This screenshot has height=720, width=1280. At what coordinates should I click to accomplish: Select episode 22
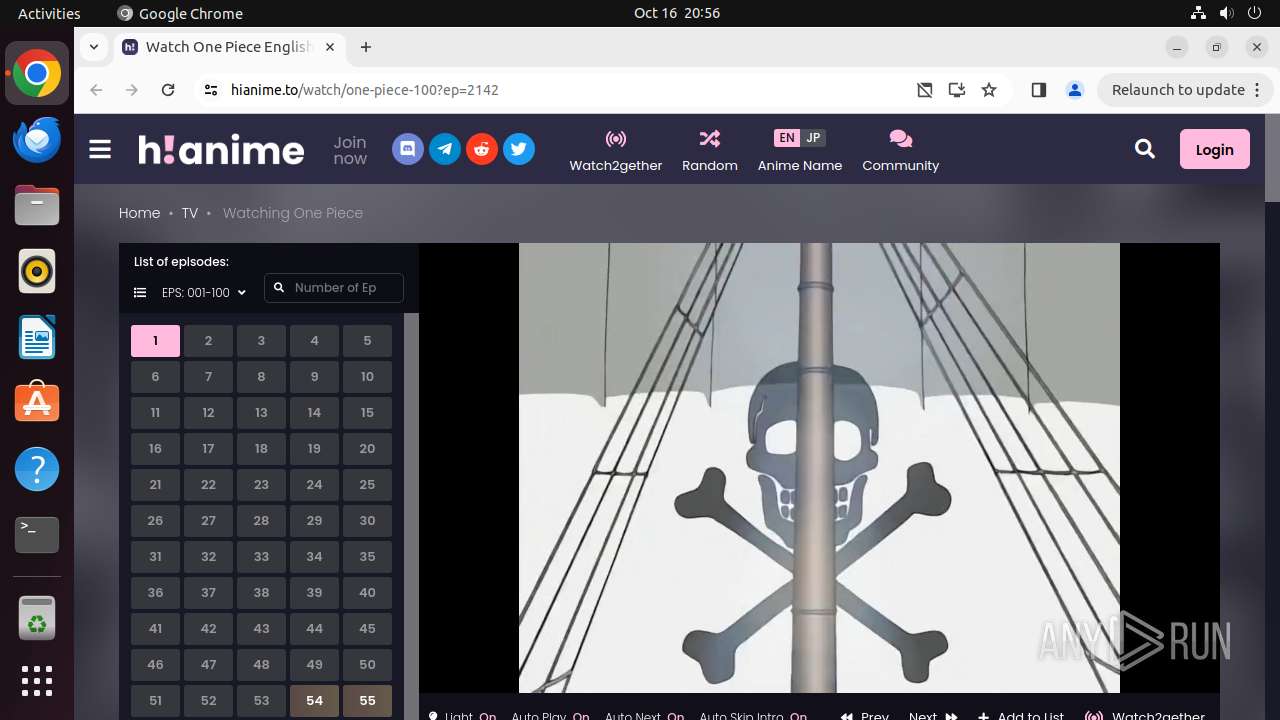pos(208,485)
